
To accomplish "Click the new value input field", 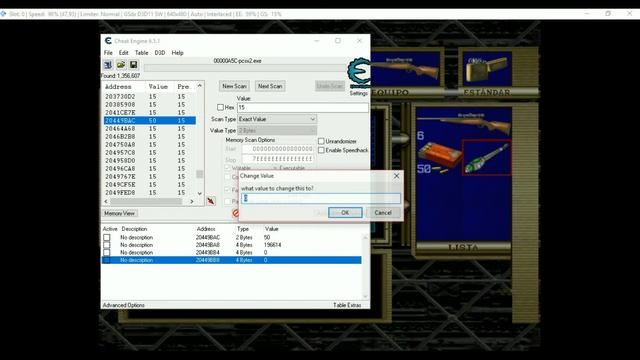I will tap(321, 198).
